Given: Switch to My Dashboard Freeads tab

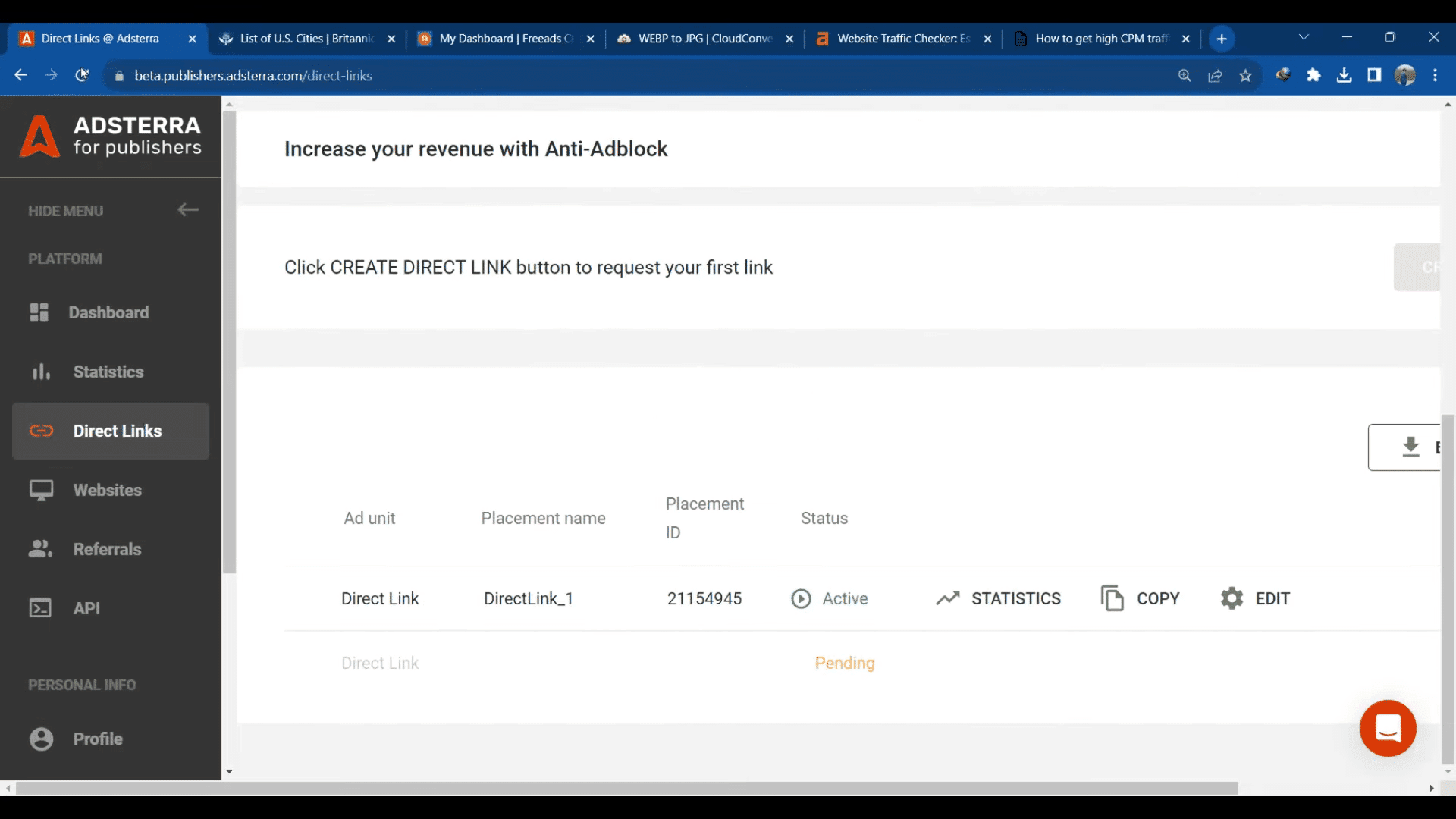Looking at the screenshot, I should (506, 39).
